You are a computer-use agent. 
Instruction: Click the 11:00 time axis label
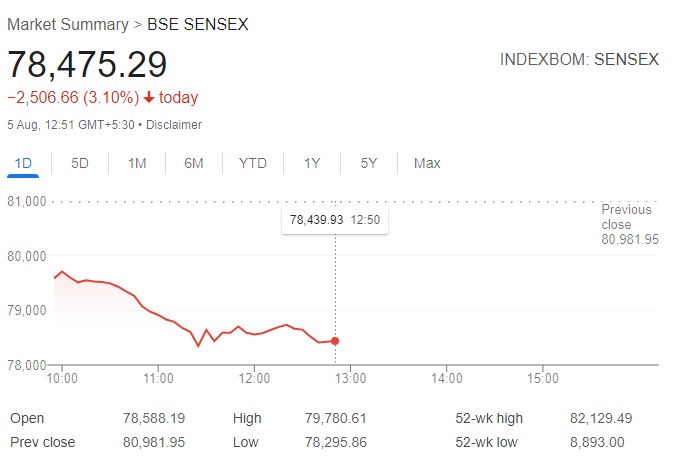(x=158, y=378)
